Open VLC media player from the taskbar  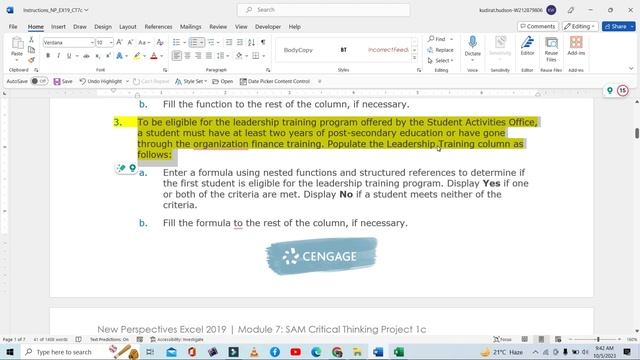coord(254,352)
